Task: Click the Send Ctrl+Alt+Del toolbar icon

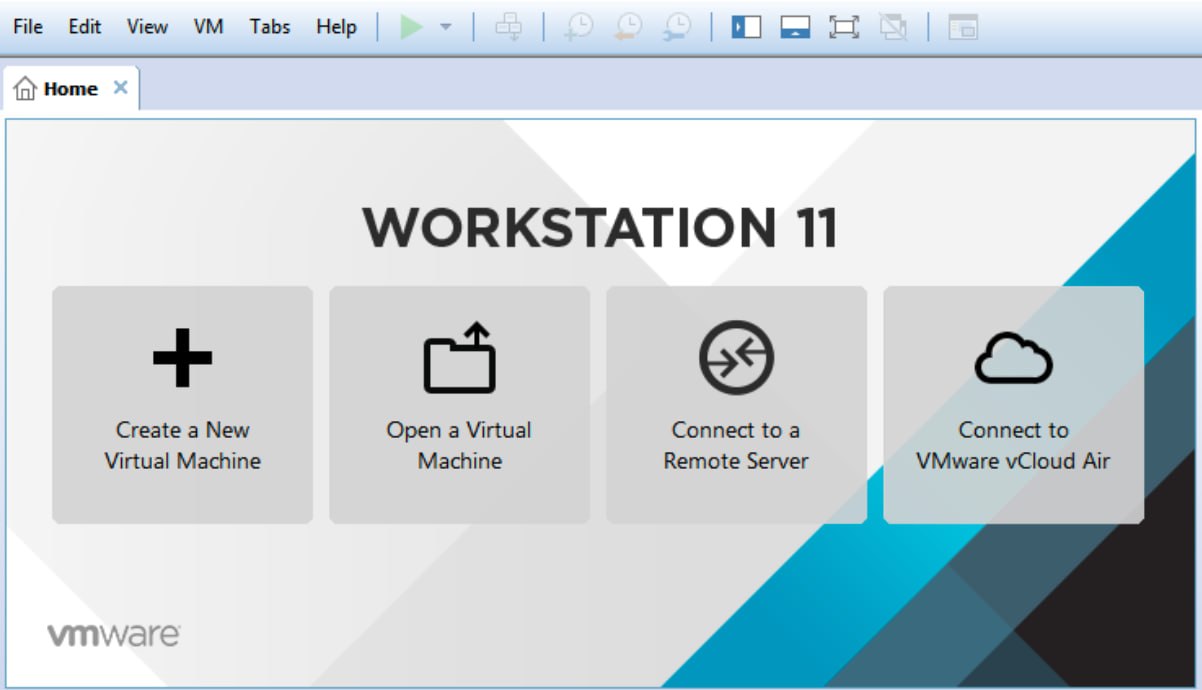Action: tap(509, 27)
